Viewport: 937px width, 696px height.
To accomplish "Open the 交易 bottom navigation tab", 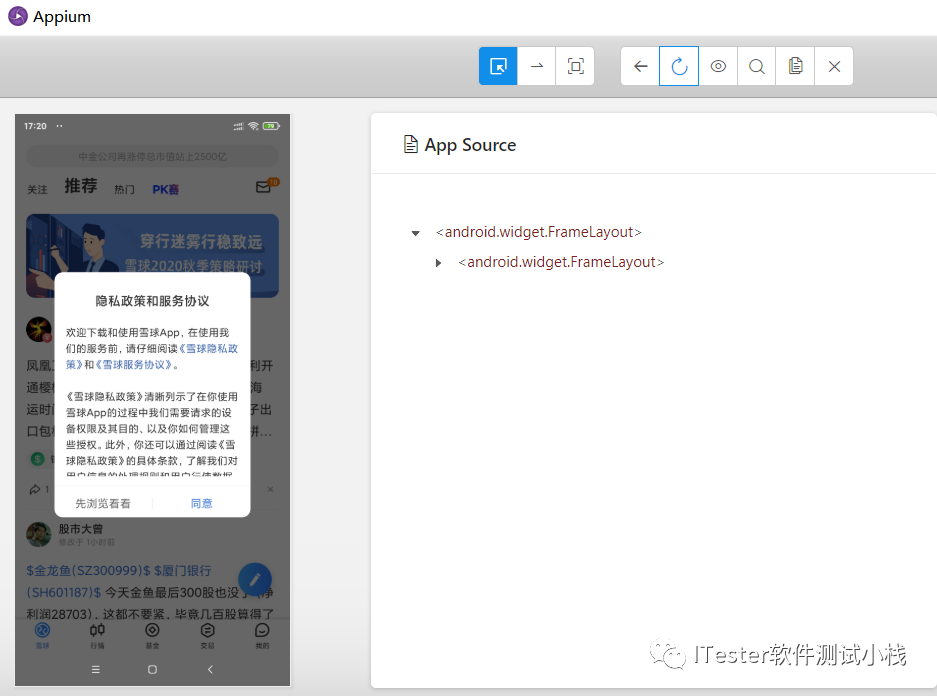I will [207, 635].
